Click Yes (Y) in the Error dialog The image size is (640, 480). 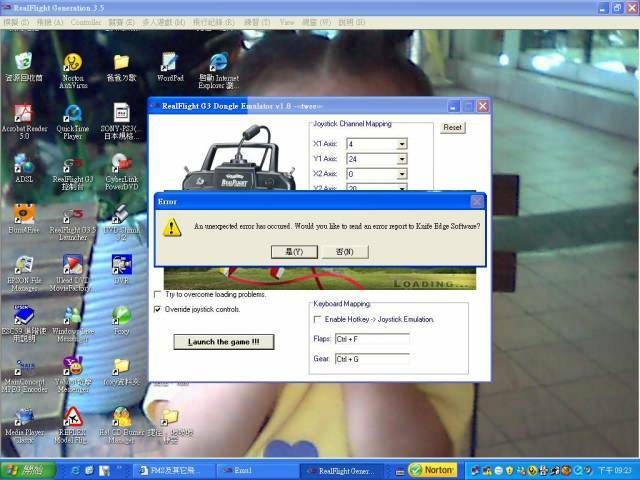pos(294,252)
